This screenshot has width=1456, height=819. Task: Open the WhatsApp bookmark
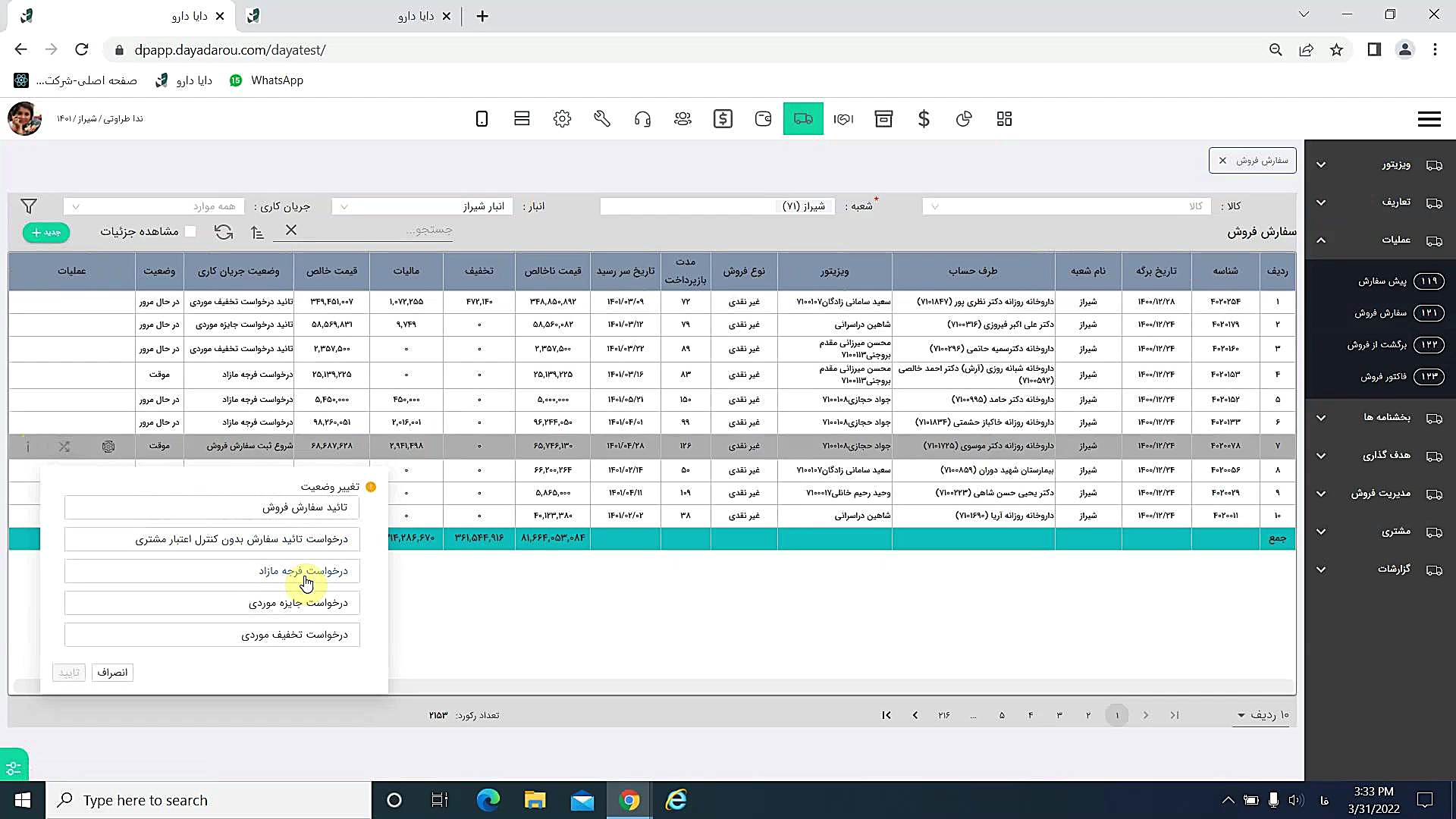click(267, 80)
